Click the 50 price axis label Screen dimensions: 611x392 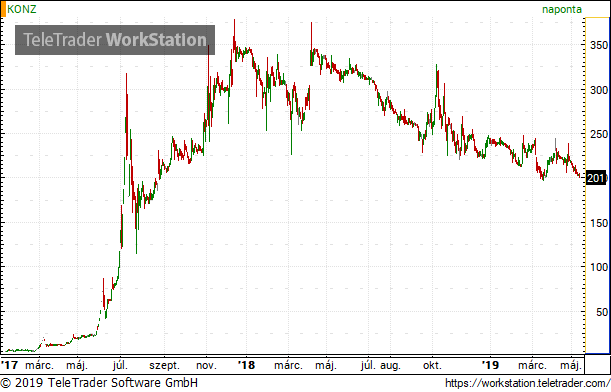pyautogui.click(x=602, y=312)
